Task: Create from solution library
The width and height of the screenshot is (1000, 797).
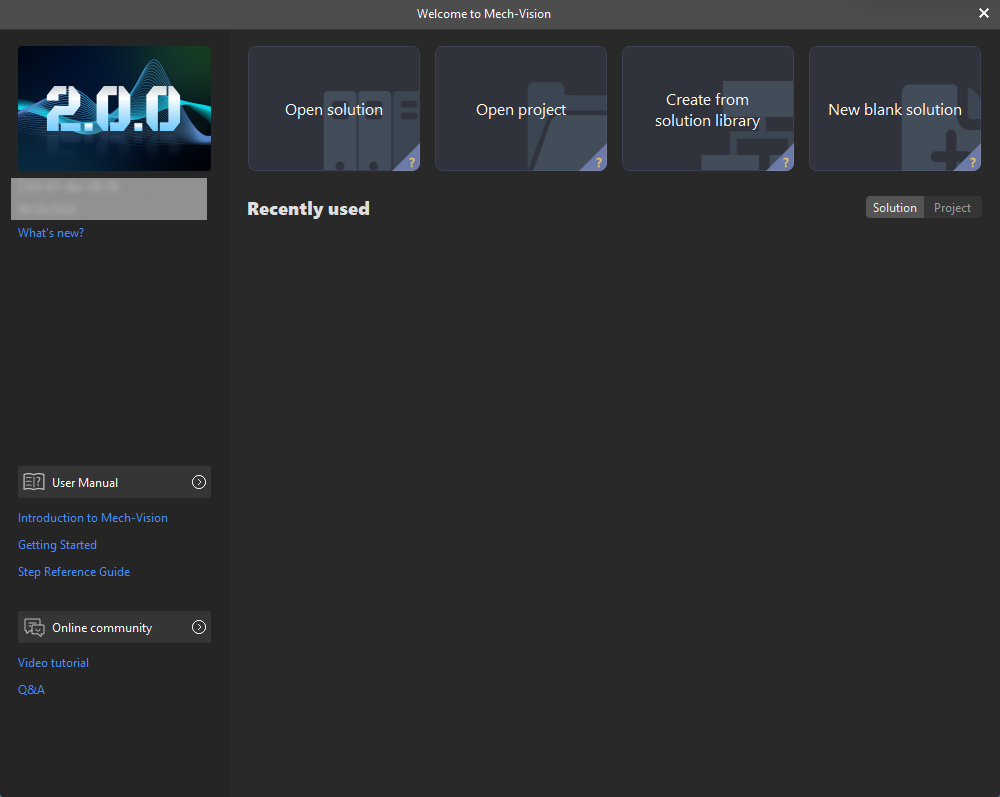Action: [707, 109]
